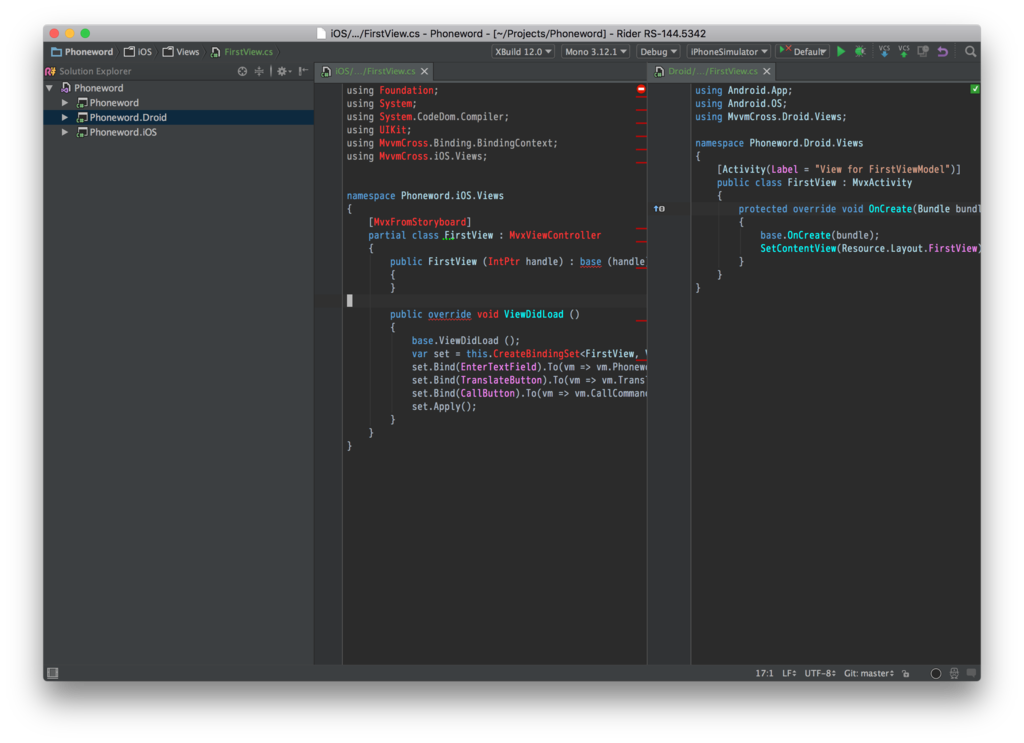
Task: Open the iPhoneSimulator platform dropdown
Action: click(729, 52)
